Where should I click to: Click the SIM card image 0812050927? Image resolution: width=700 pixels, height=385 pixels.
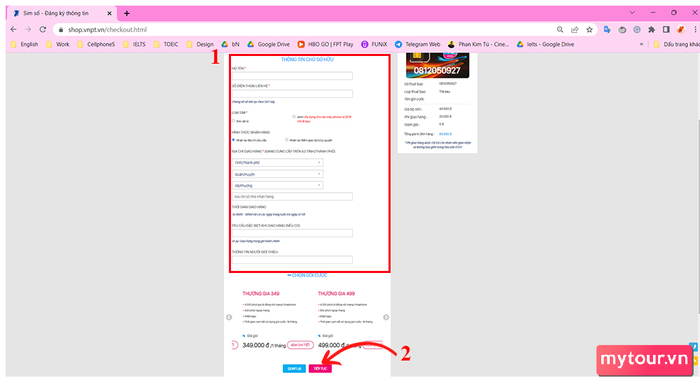tap(437, 65)
